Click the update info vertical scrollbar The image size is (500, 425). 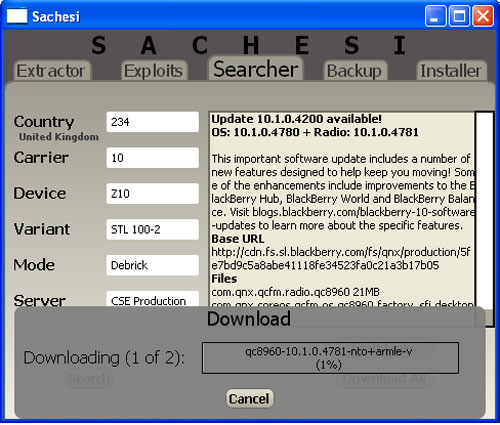click(484, 218)
